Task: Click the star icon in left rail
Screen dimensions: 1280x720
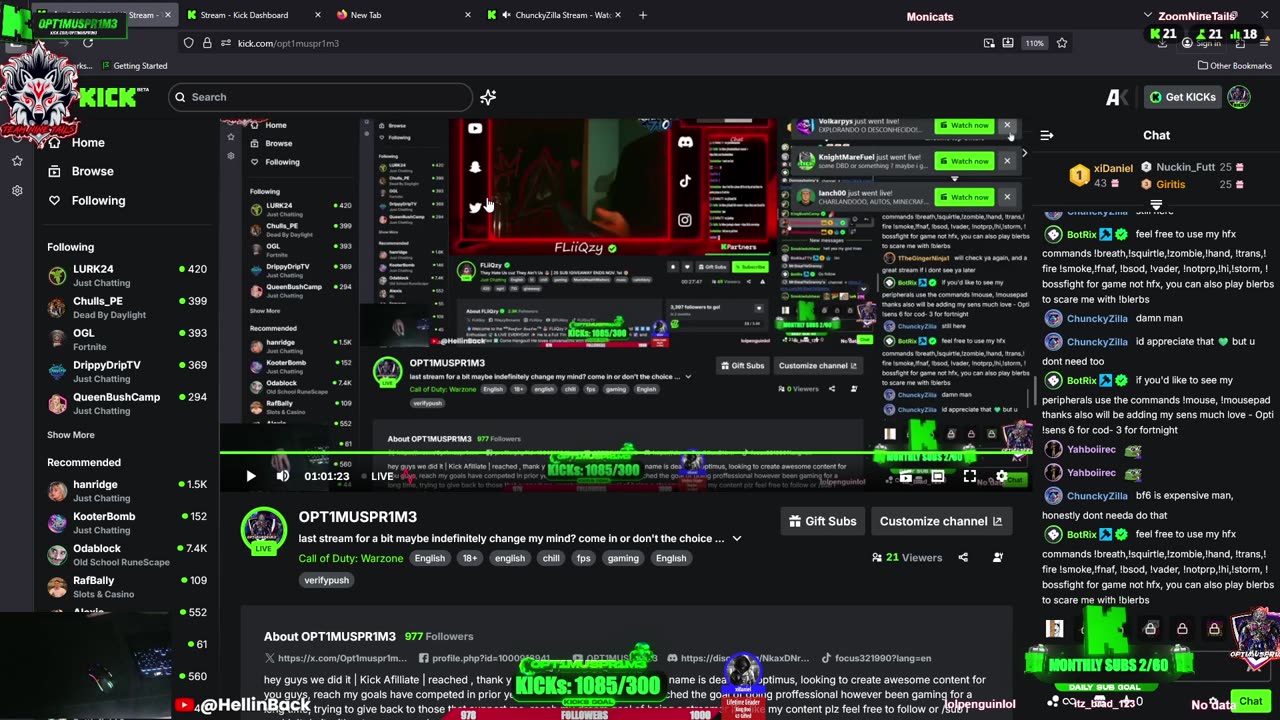Action: pyautogui.click(x=17, y=161)
